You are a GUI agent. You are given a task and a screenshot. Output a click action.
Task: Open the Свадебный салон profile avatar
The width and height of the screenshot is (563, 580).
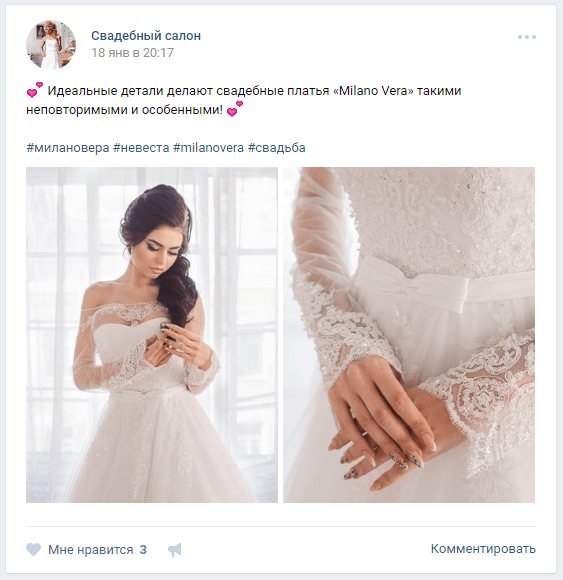(x=51, y=45)
